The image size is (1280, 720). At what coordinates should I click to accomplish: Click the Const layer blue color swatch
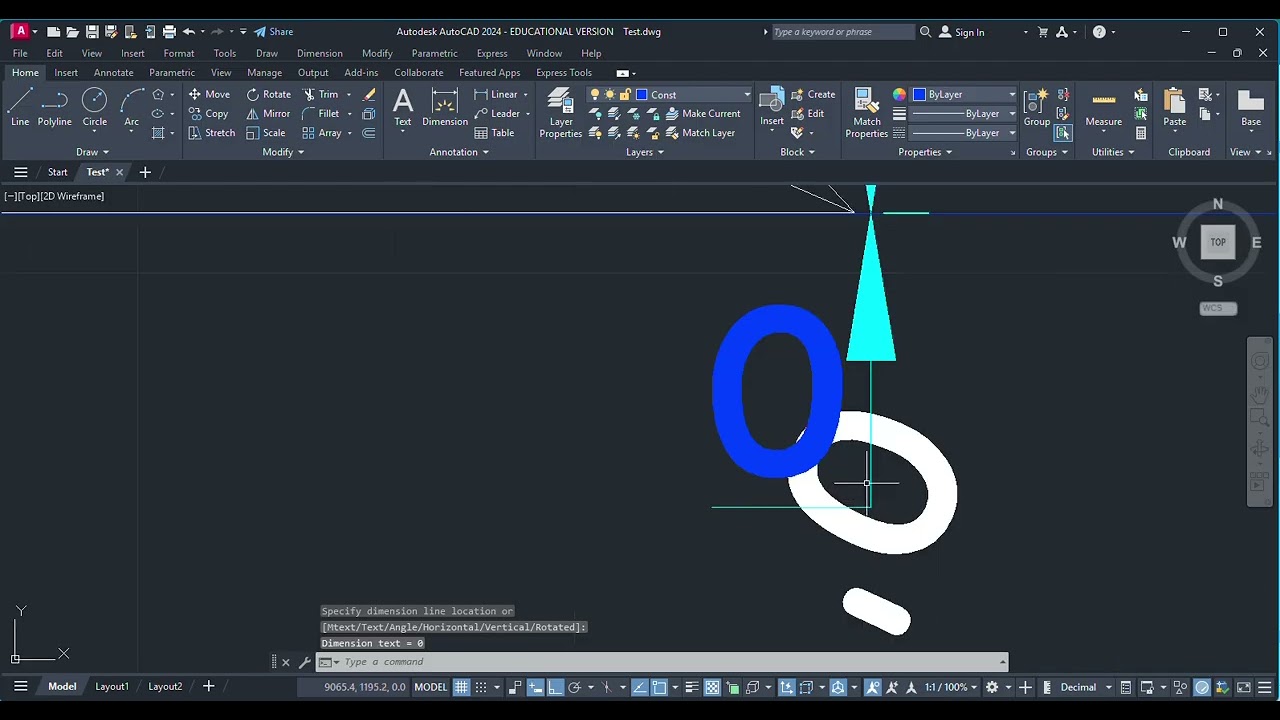coord(642,95)
